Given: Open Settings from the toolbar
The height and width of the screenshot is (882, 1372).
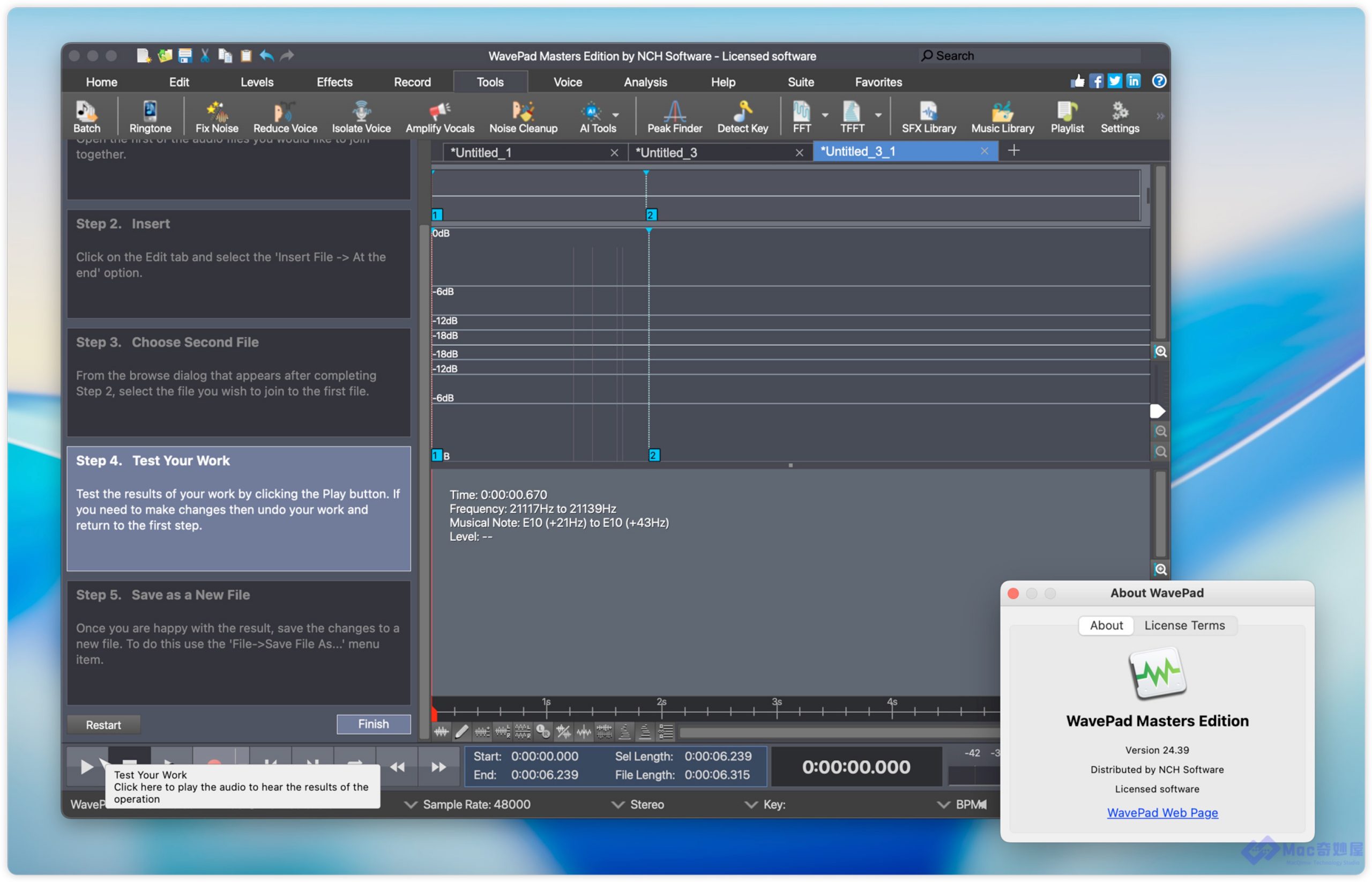Looking at the screenshot, I should coord(1120,117).
